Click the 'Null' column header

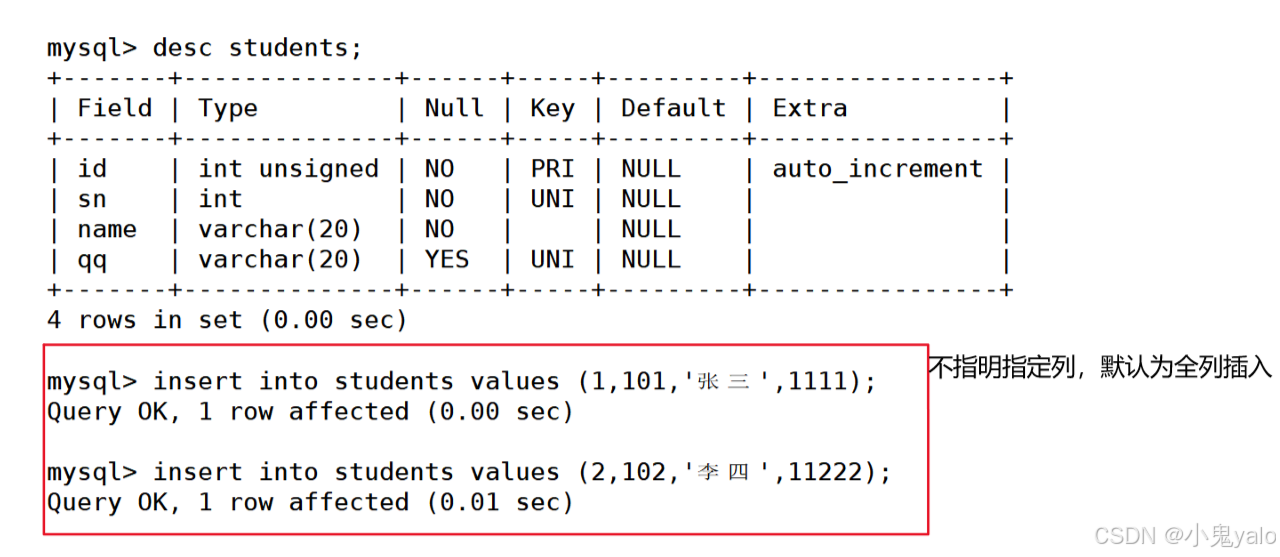[454, 108]
